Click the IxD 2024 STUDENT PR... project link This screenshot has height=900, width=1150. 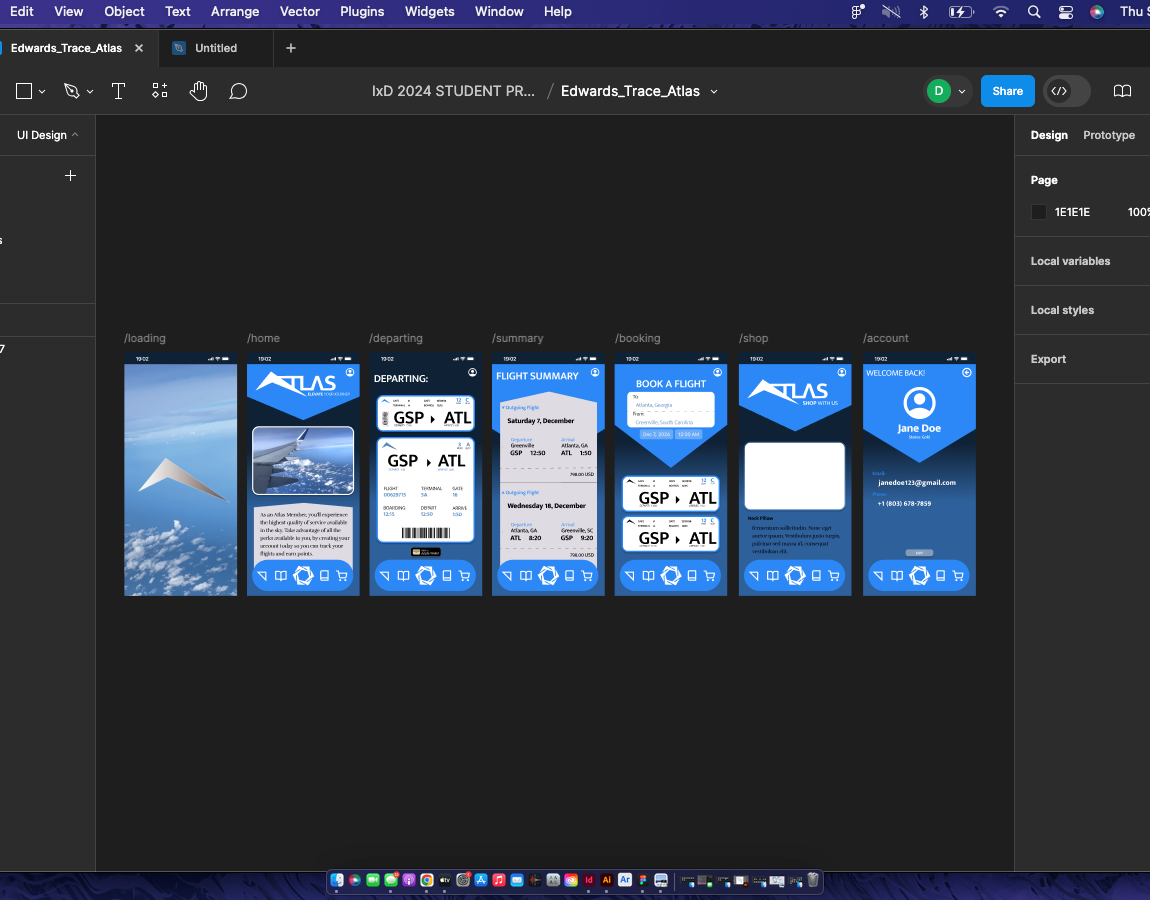click(453, 91)
